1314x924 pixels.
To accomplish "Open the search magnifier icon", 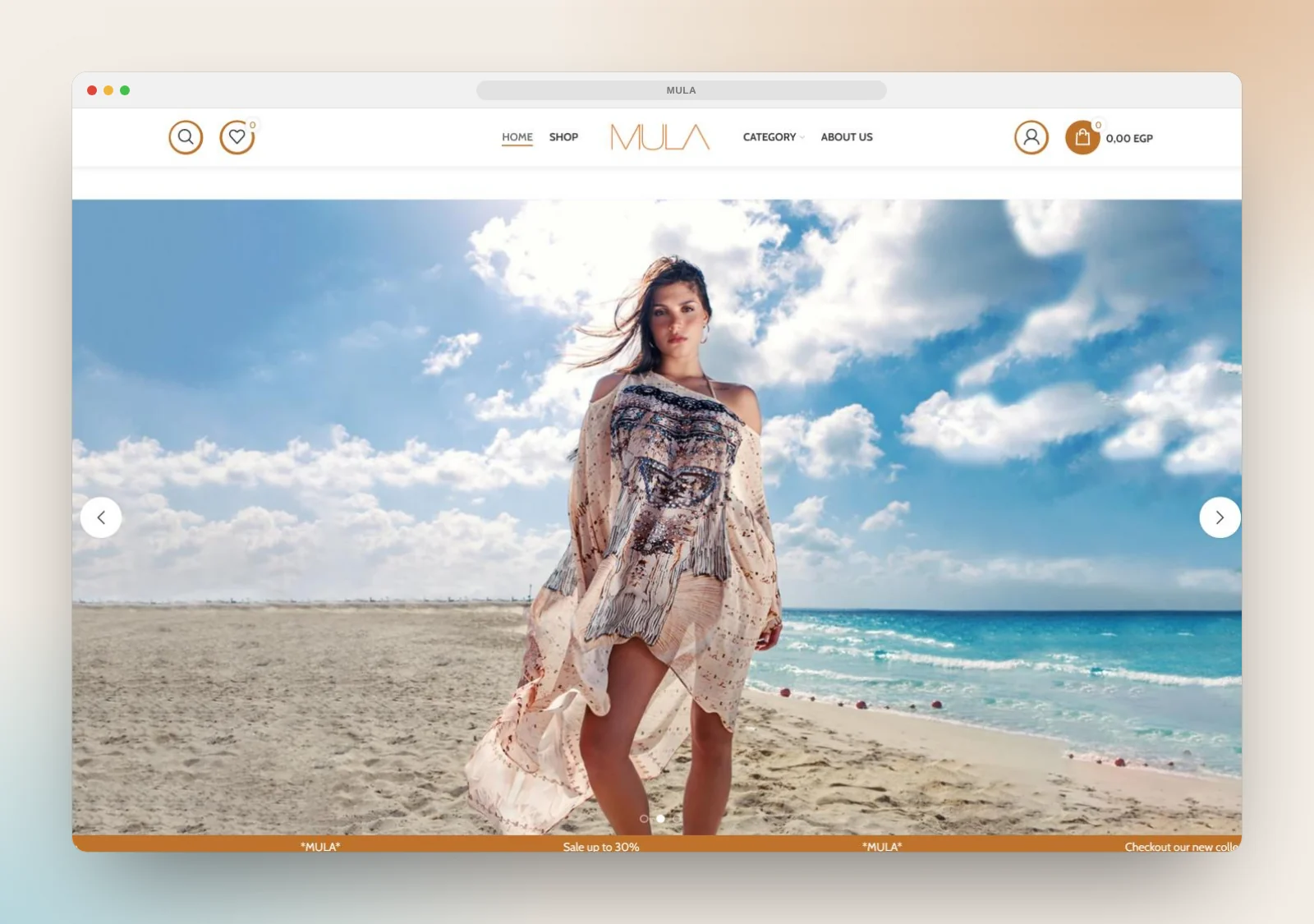I will [x=186, y=137].
